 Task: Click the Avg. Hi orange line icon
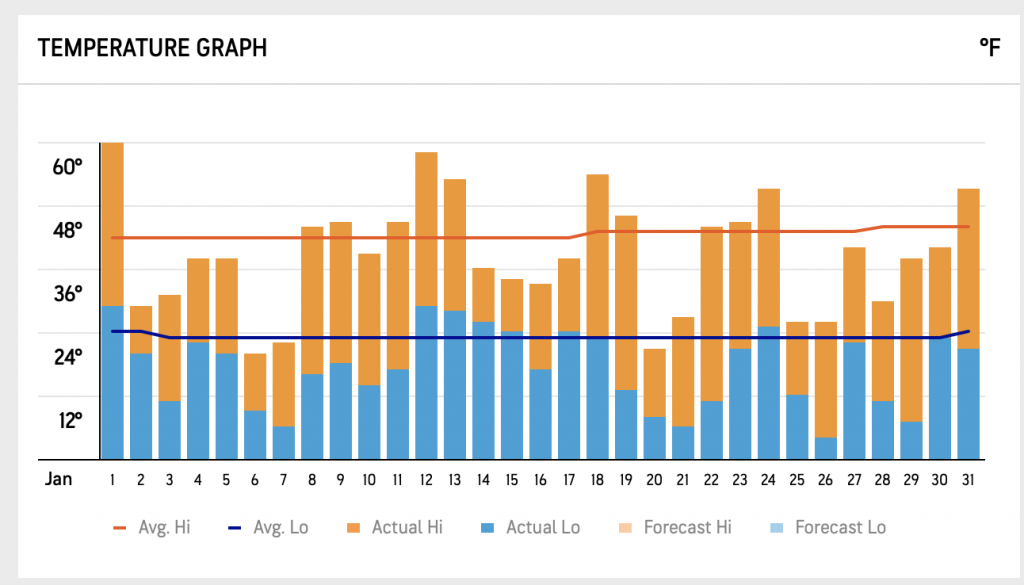point(120,528)
